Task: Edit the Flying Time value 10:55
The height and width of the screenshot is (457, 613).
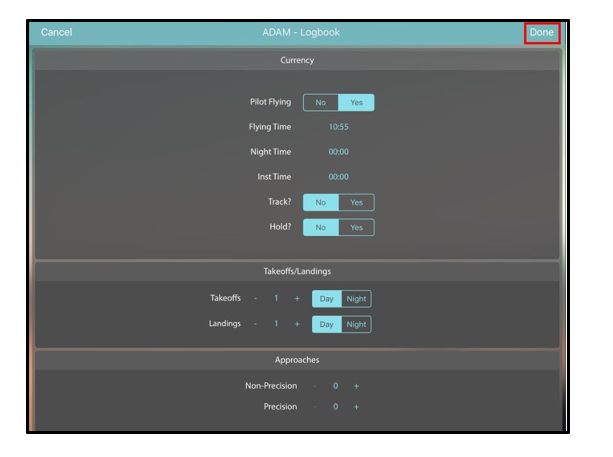Action: tap(338, 127)
